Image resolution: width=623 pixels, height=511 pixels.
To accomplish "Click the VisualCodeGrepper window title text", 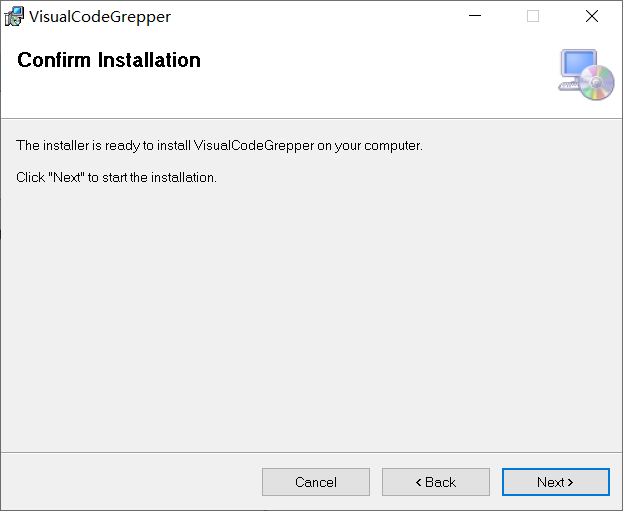I will tap(100, 16).
